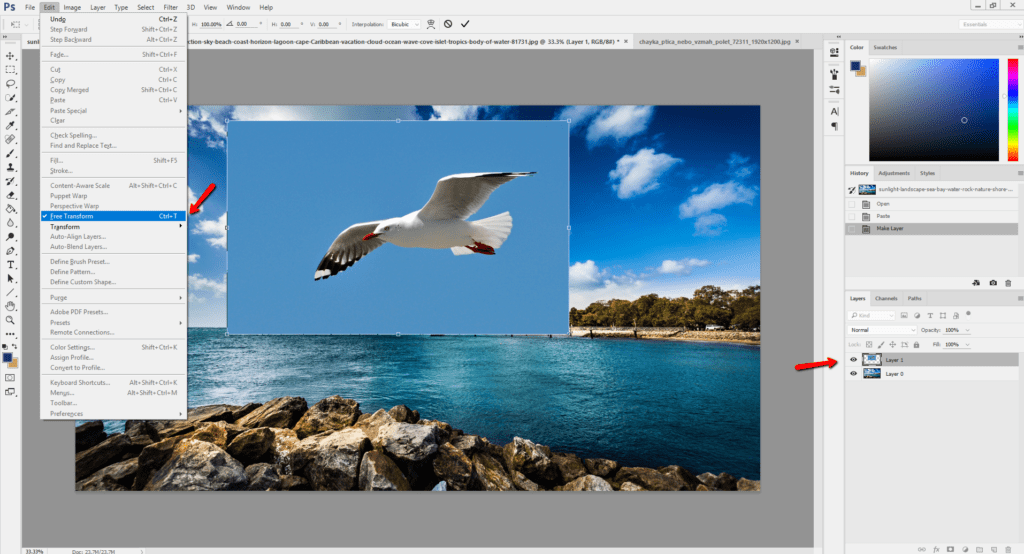
Task: Commit the transform with the checkmark icon
Action: click(465, 23)
